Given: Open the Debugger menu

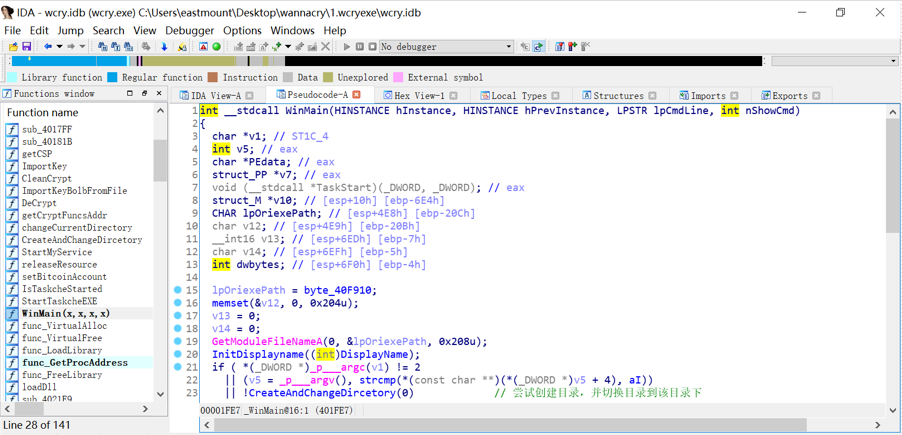Looking at the screenshot, I should 190,30.
